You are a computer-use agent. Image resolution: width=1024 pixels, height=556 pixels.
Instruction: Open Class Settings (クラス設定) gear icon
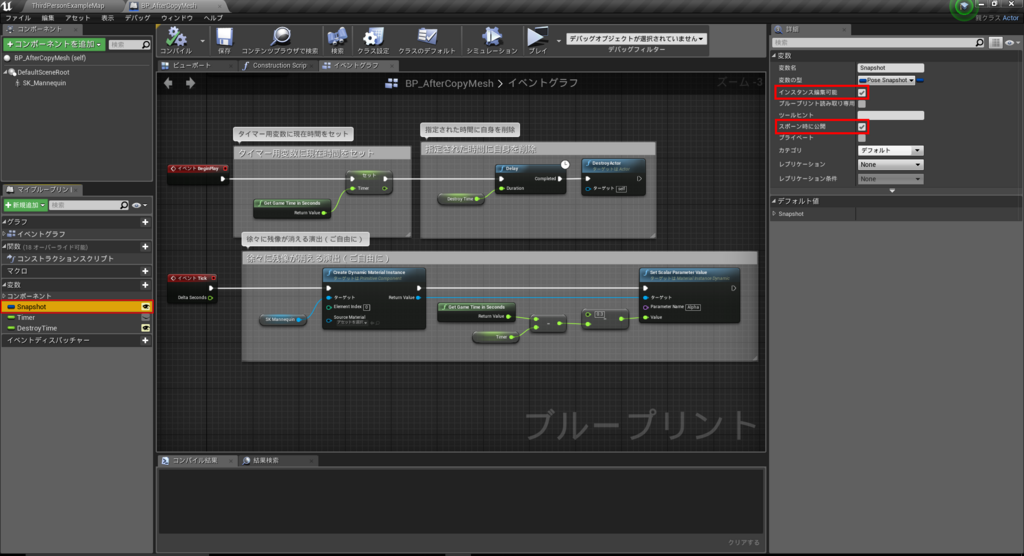coord(373,36)
